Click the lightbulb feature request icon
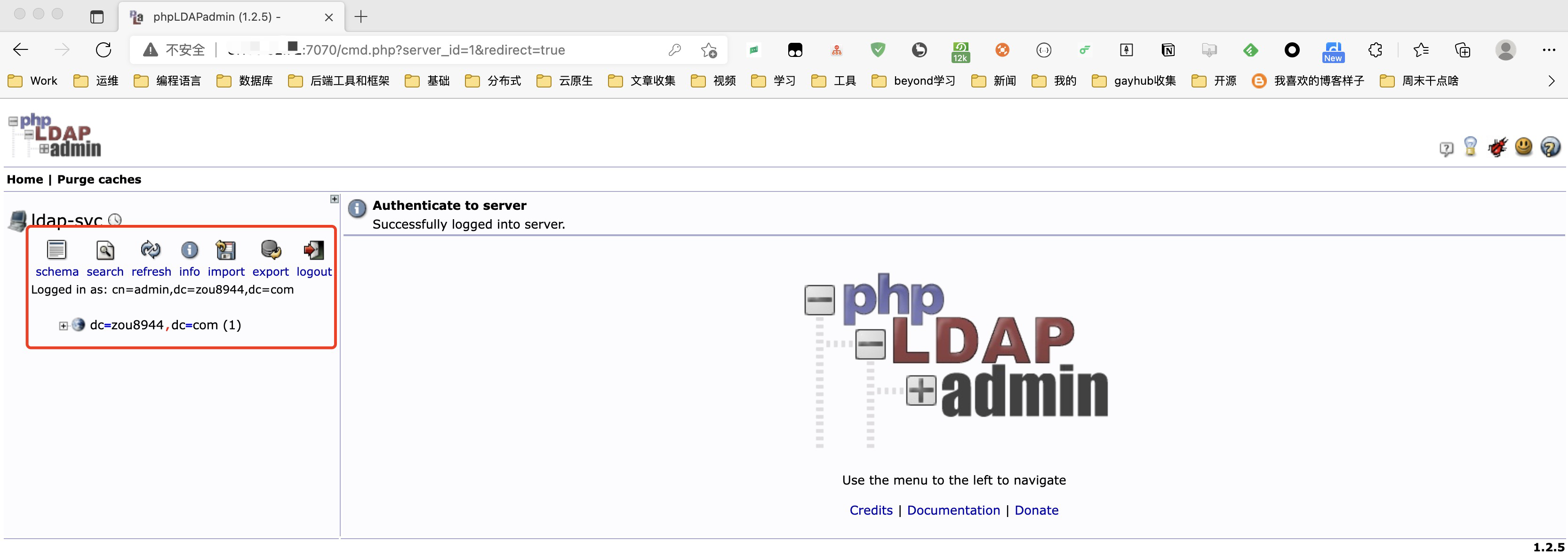Viewport: 1568px width, 557px height. pyautogui.click(x=1470, y=147)
